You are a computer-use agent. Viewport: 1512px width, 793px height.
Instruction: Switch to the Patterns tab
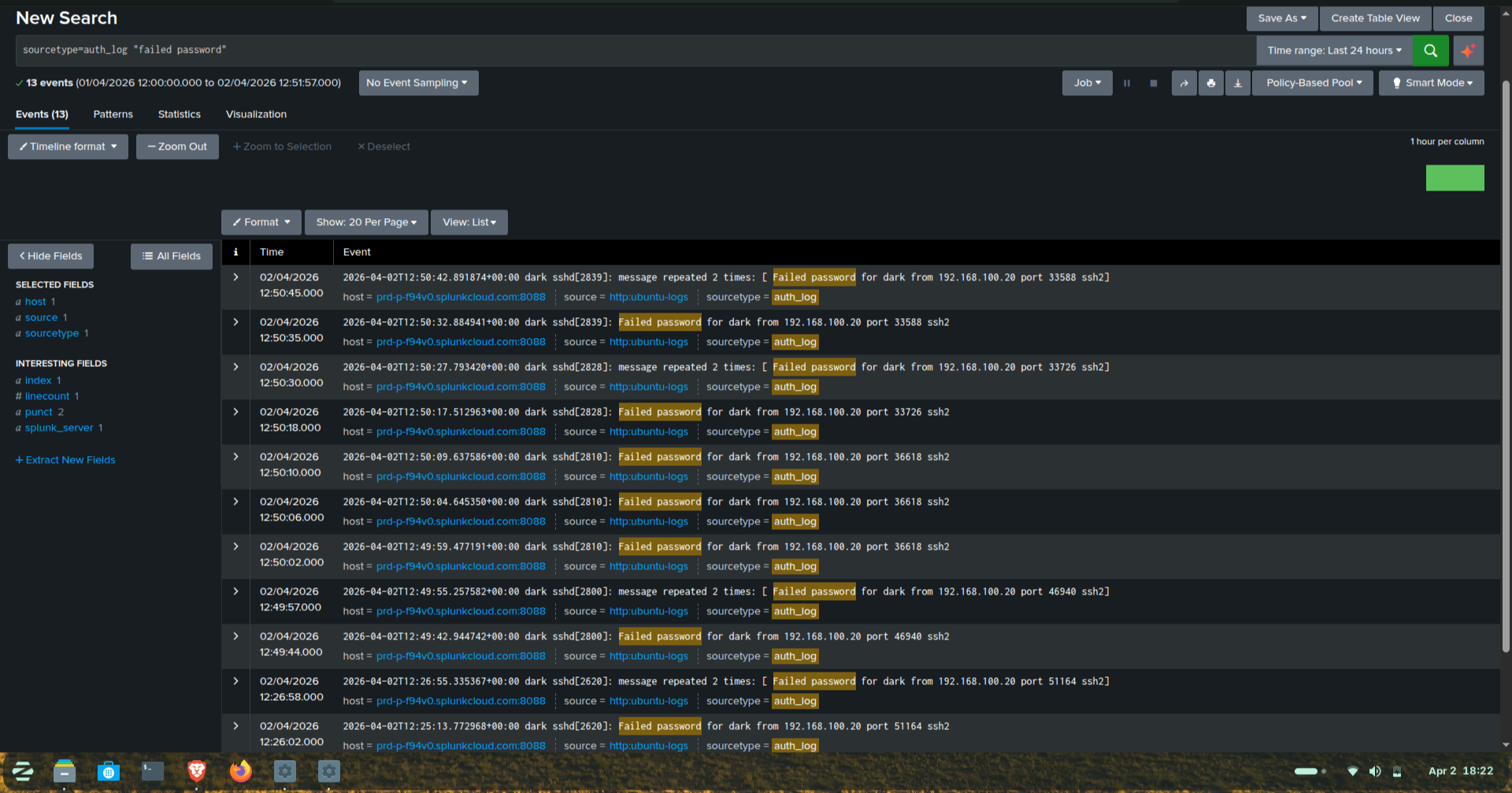(x=113, y=114)
